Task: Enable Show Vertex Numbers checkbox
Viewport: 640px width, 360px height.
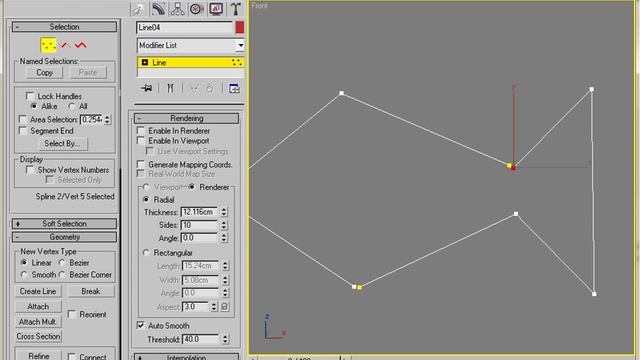Action: click(30, 169)
